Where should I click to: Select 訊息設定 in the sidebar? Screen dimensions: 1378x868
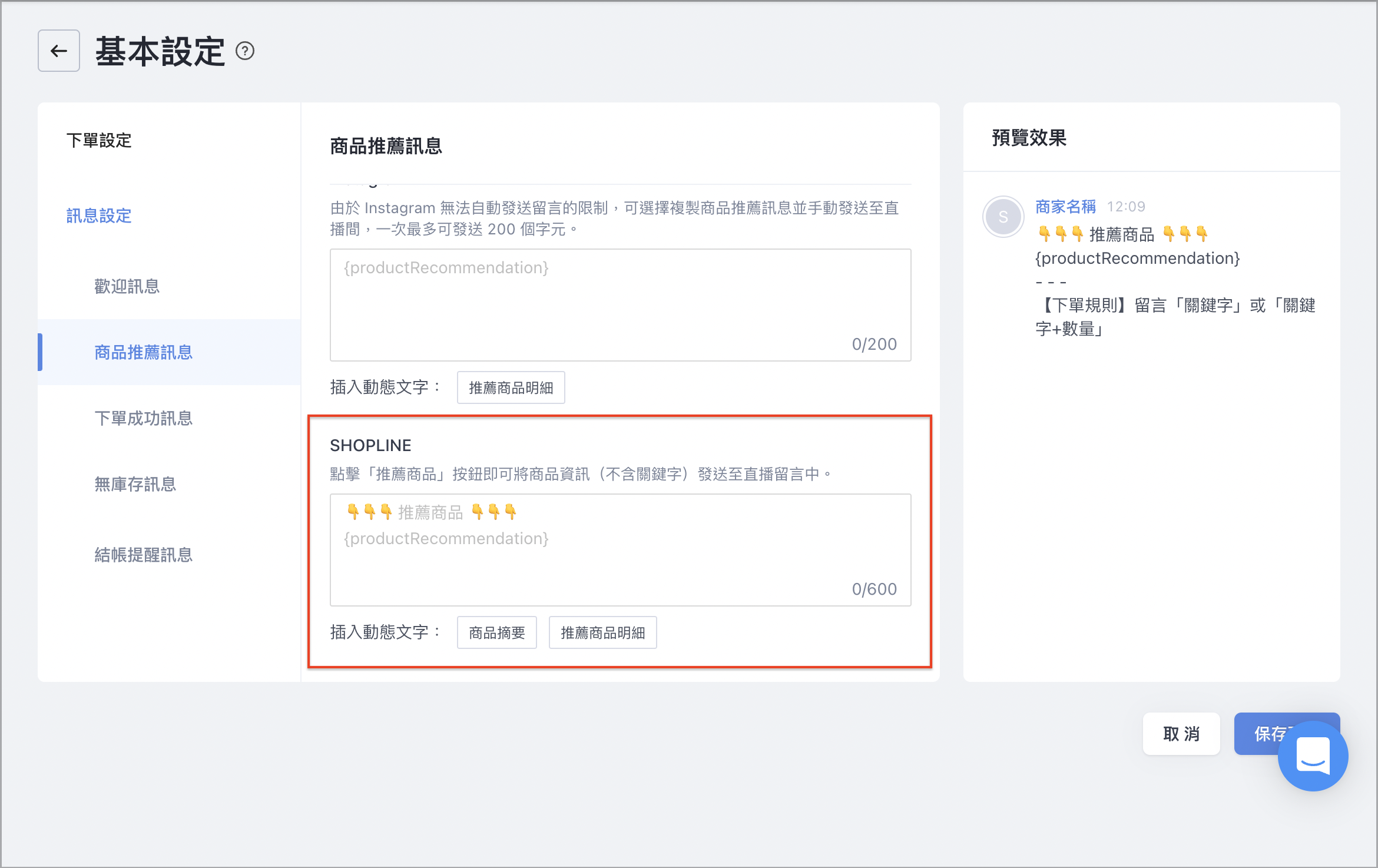(x=99, y=216)
